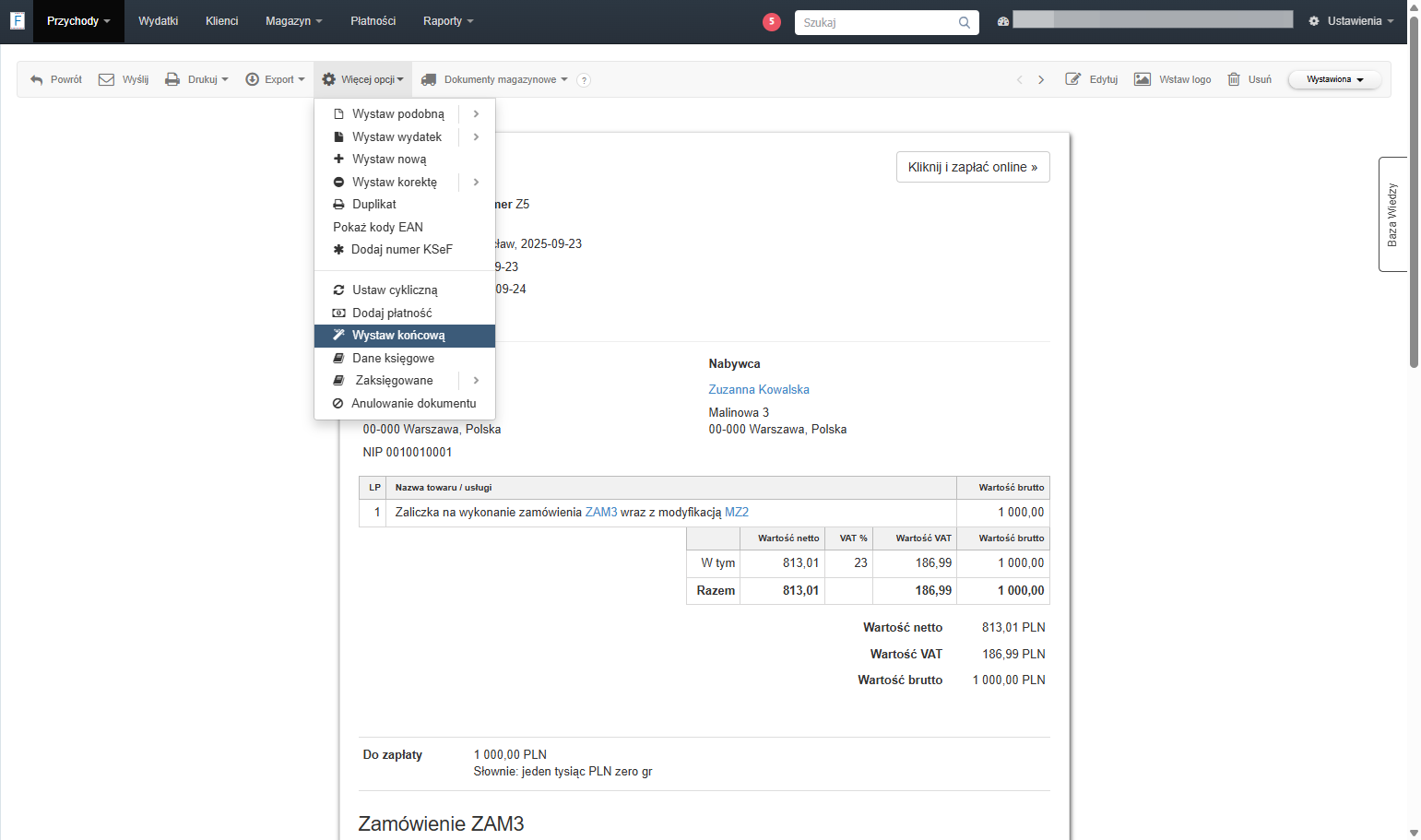Image resolution: width=1421 pixels, height=840 pixels.
Task: Open the Baza Wiedzy side tab
Action: point(1392,215)
